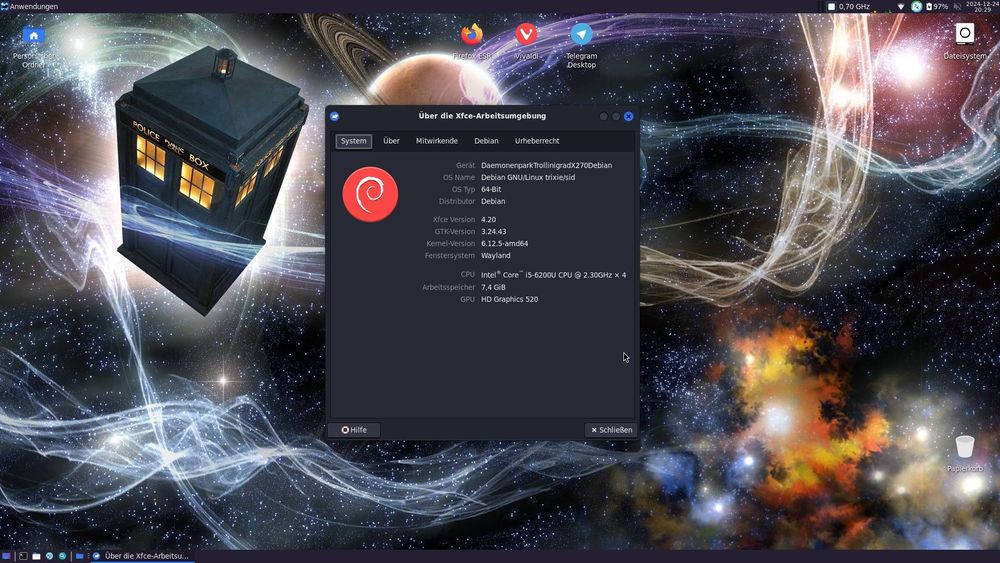Open the Papierkorb trash icon
The height and width of the screenshot is (563, 1000).
(964, 446)
